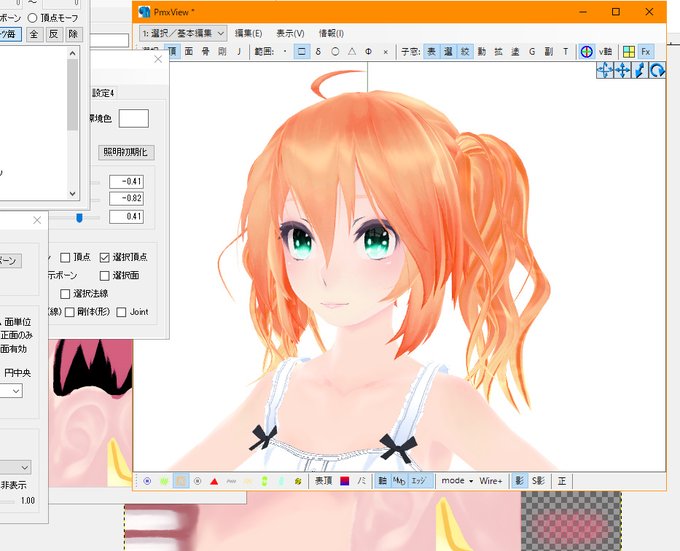Image resolution: width=680 pixels, height=551 pixels.
Task: Toggle the green capsule display icon
Action: coord(265,481)
